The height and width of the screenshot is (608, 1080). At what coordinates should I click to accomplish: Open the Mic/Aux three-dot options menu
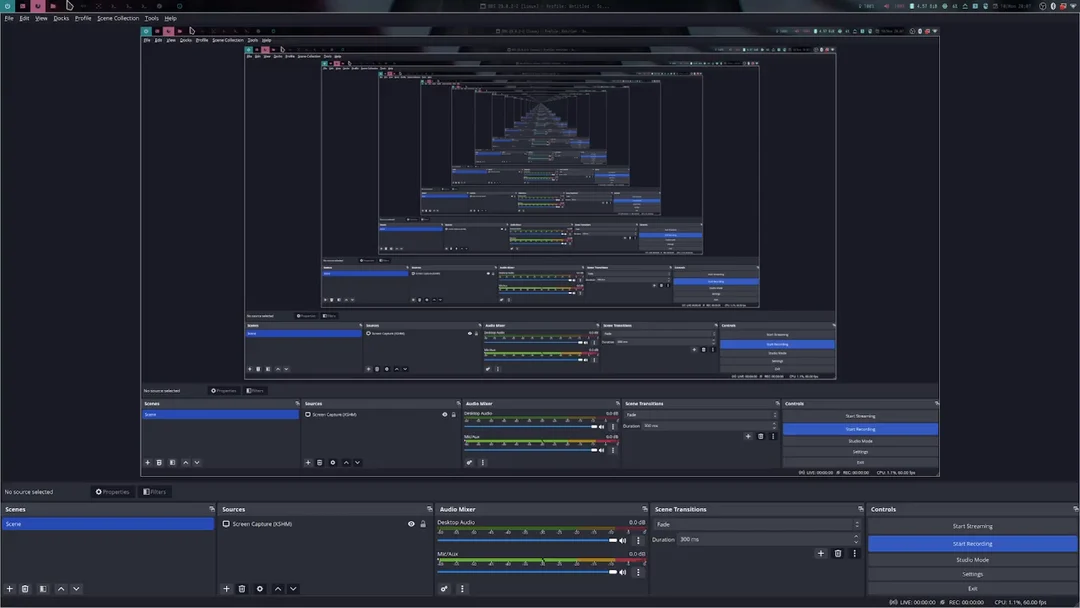click(x=638, y=572)
